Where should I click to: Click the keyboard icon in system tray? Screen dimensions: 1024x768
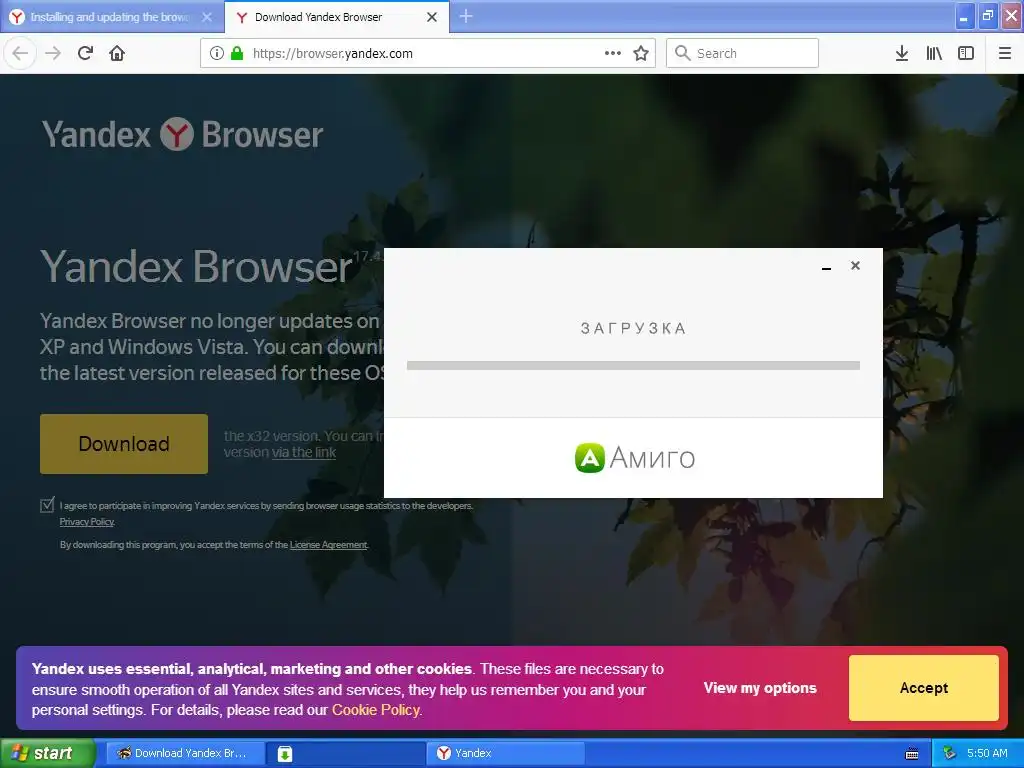(x=912, y=754)
